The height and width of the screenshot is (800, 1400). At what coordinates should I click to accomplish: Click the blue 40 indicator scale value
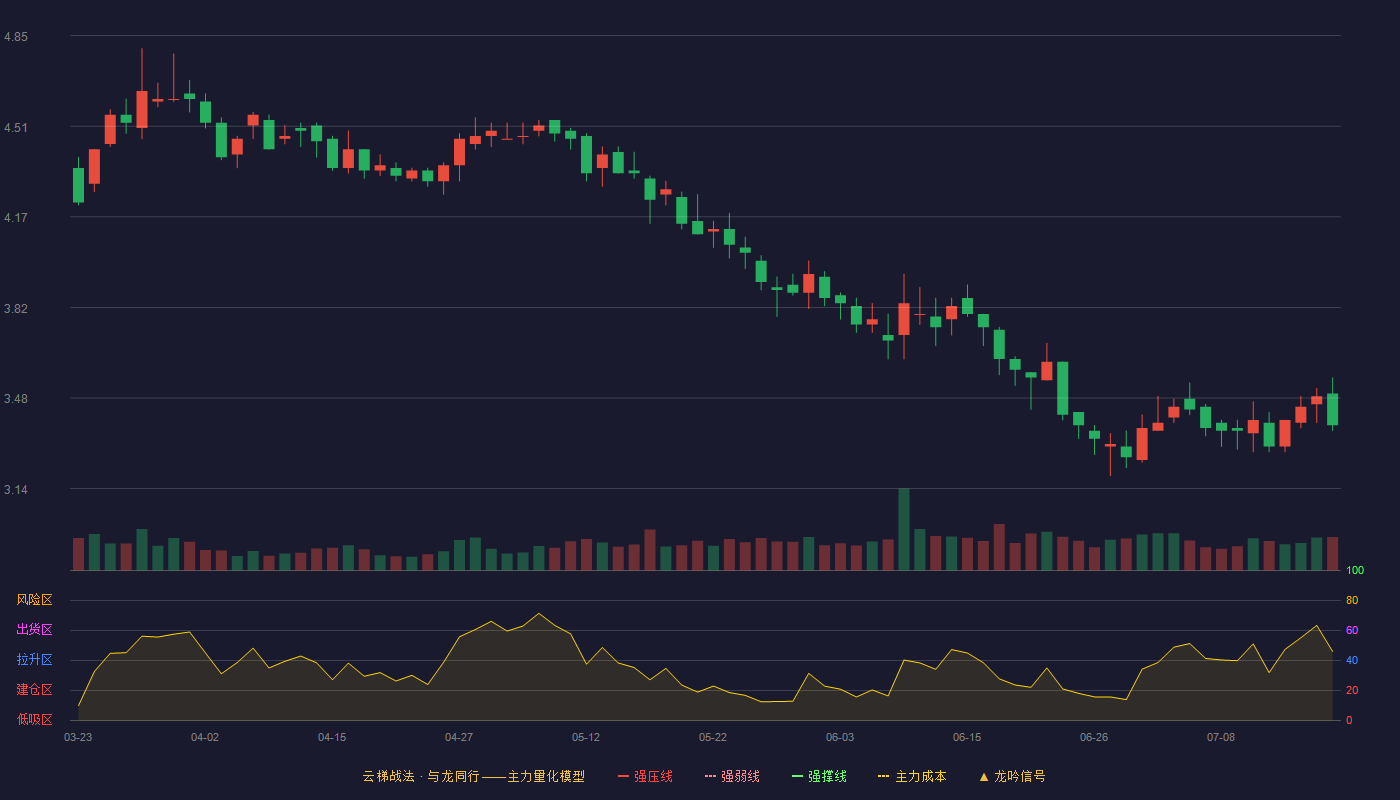(x=1352, y=660)
